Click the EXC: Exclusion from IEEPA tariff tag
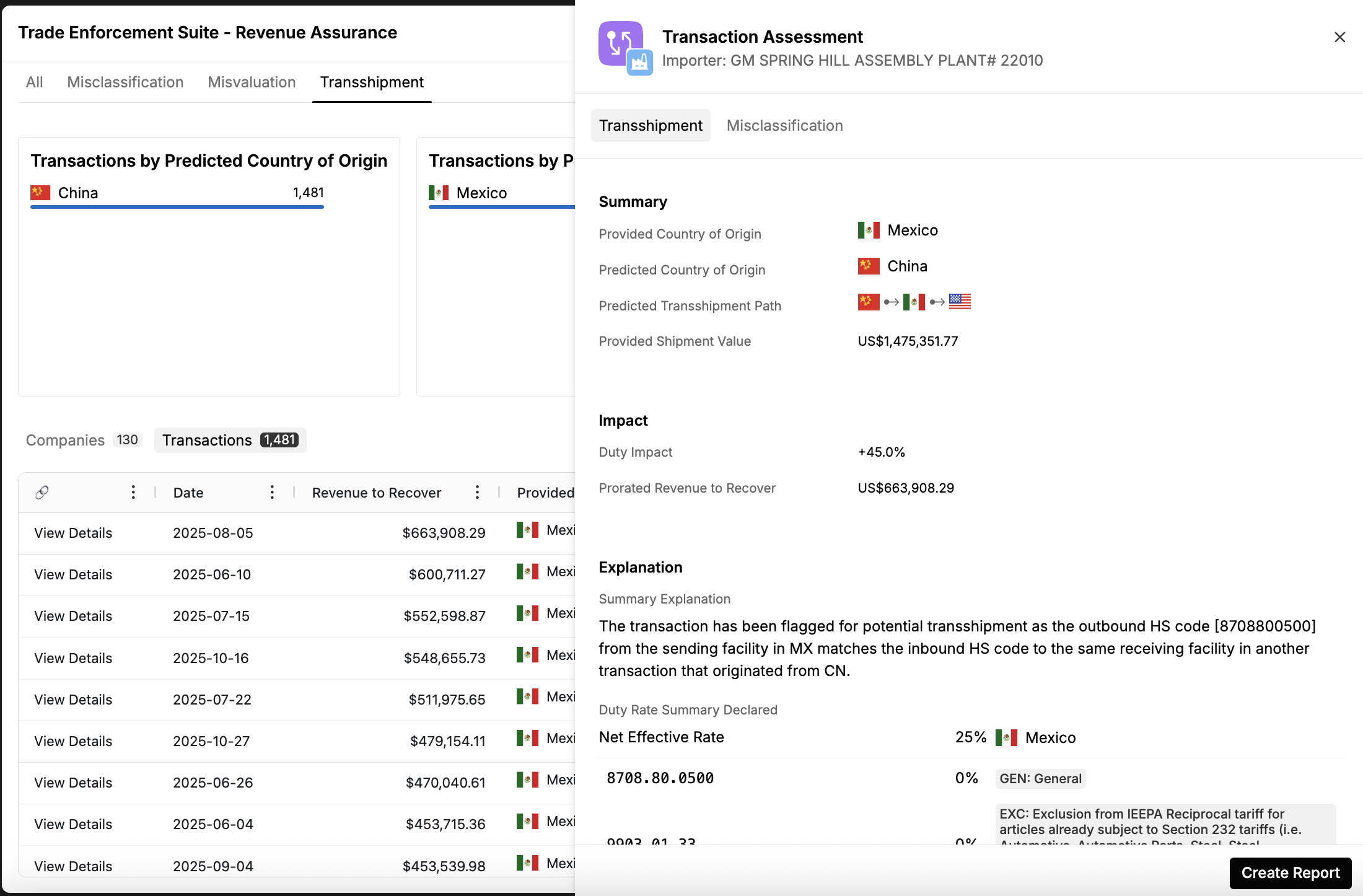1363x896 pixels. (x=1165, y=825)
